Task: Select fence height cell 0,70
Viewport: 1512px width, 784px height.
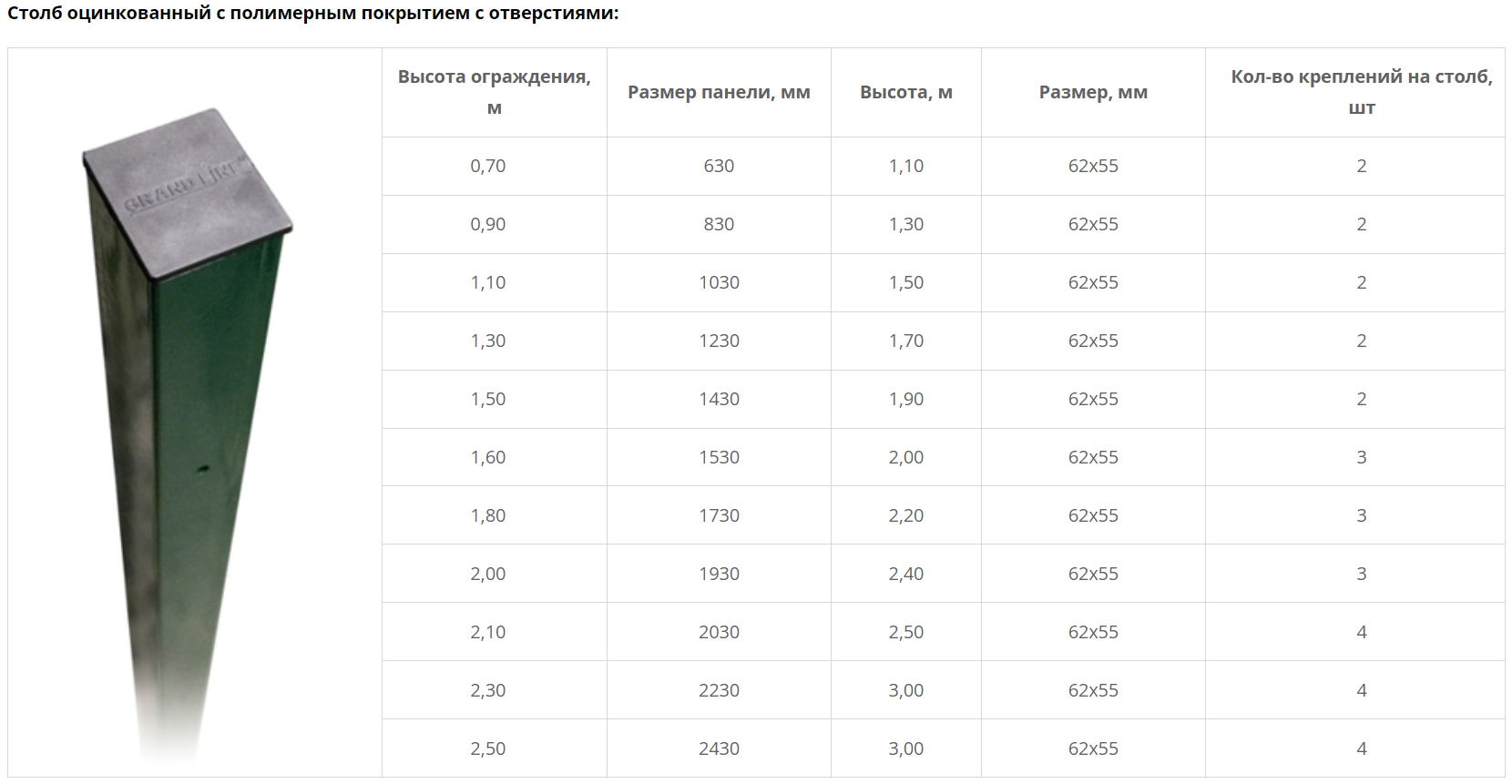Action: (488, 166)
